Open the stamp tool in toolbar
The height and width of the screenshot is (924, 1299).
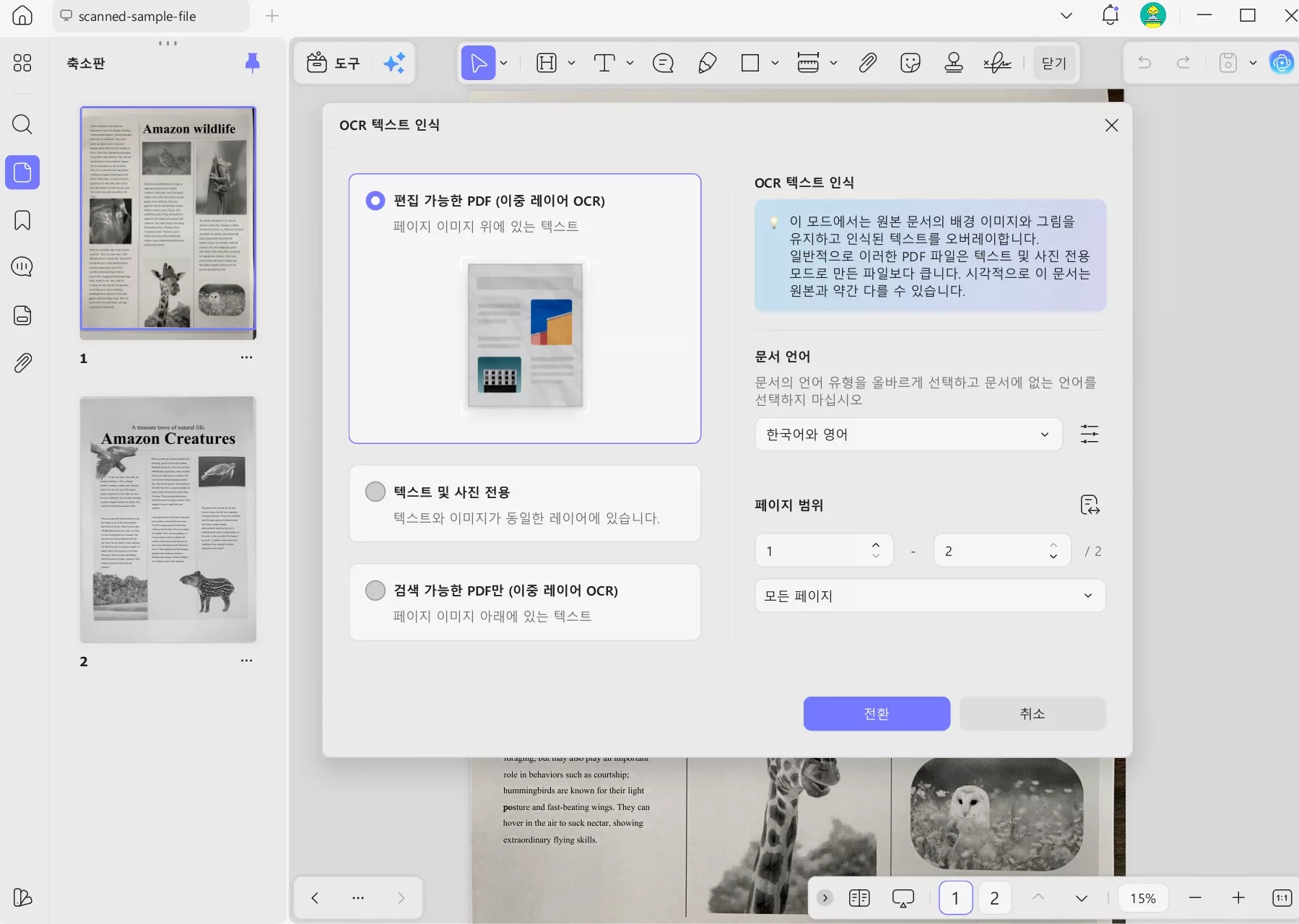tap(953, 63)
